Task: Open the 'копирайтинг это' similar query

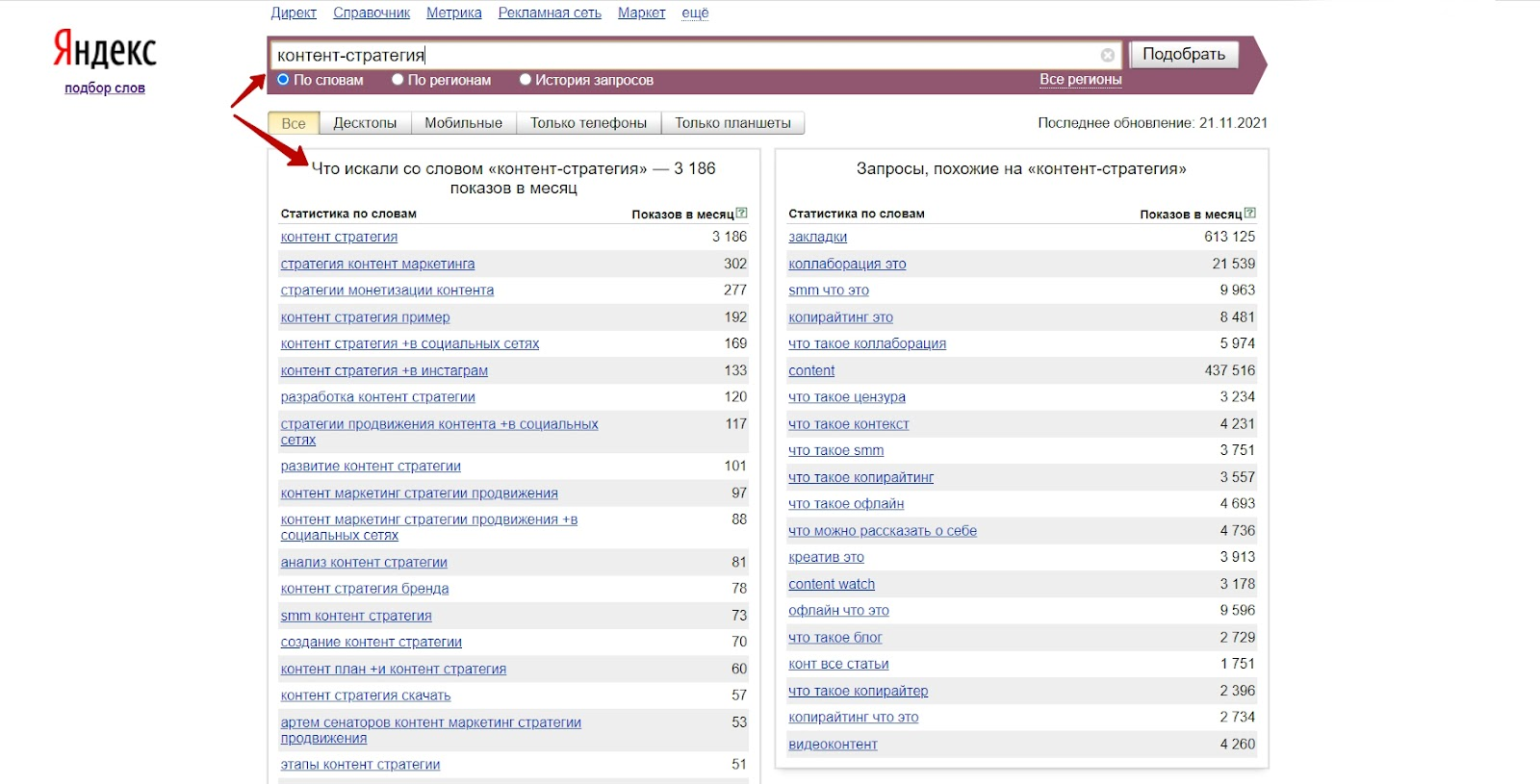Action: [840, 317]
